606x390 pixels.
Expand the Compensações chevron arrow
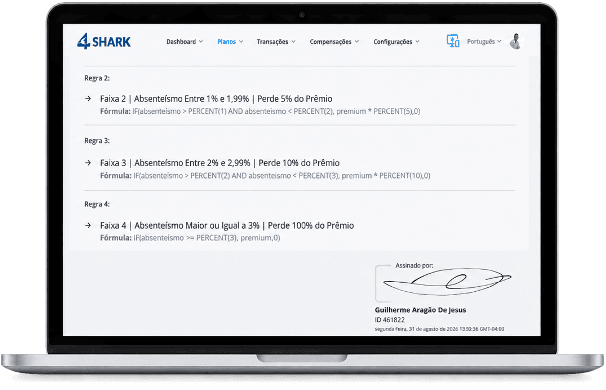coord(357,41)
